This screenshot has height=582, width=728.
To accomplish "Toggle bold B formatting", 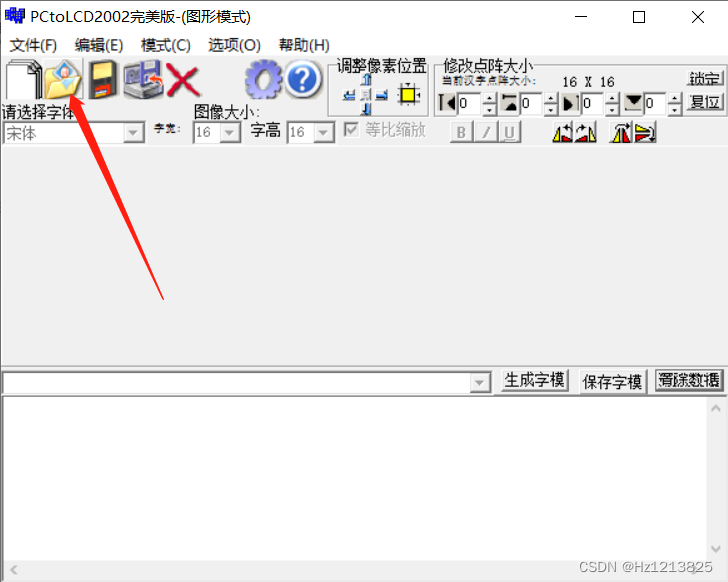I will coord(461,132).
